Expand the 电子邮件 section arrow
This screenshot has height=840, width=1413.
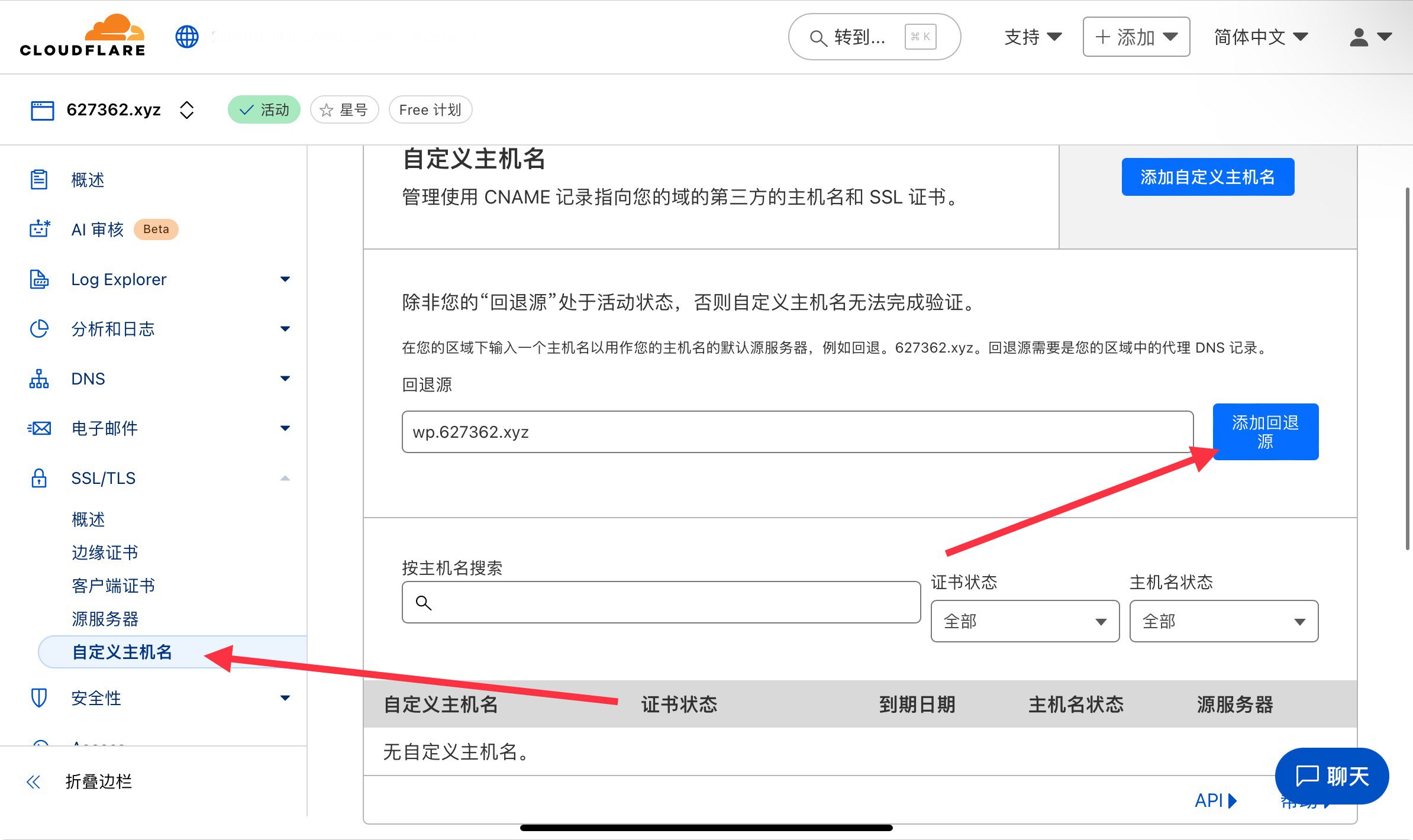click(x=285, y=428)
